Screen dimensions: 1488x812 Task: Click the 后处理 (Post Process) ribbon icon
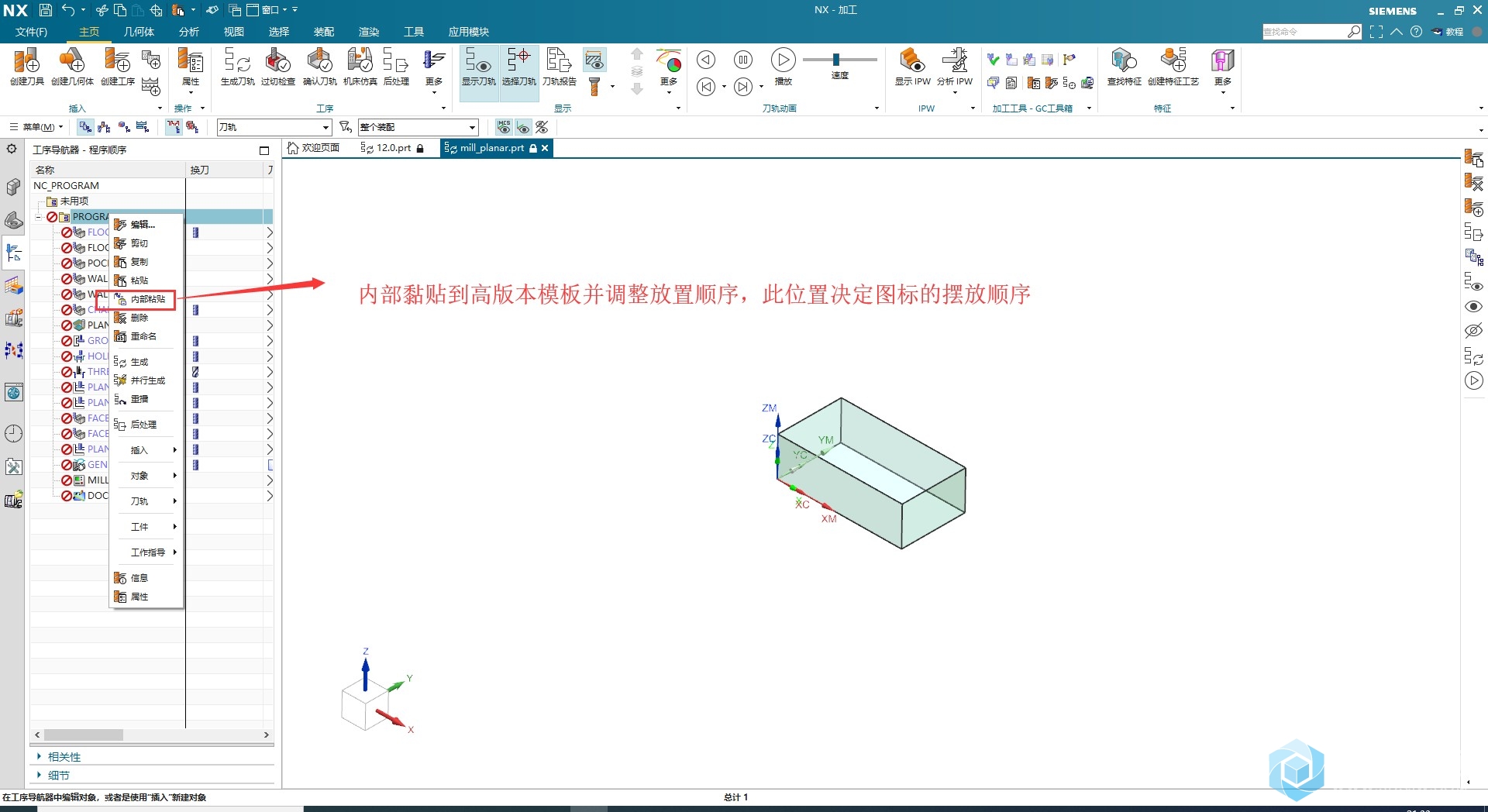point(396,67)
